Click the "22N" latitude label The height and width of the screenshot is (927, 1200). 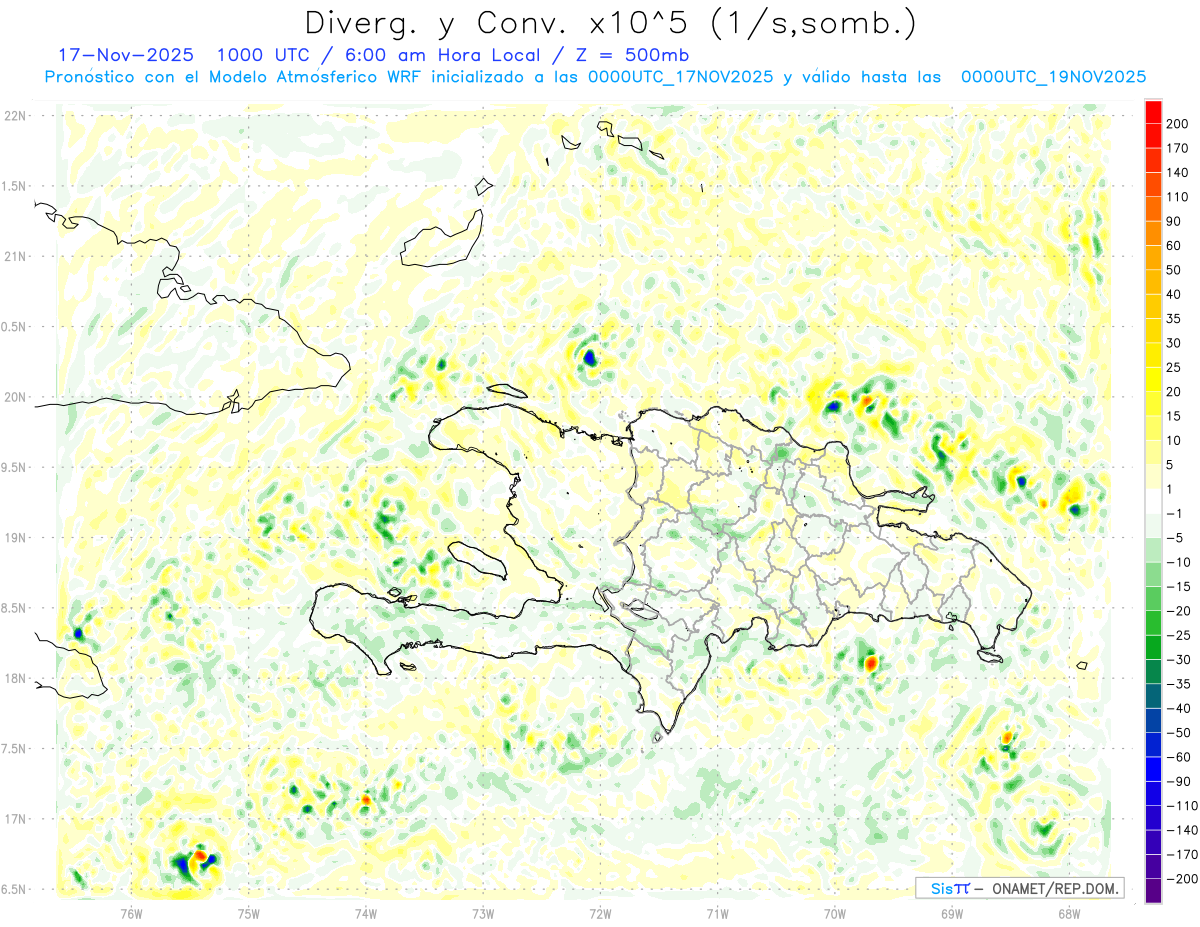coord(15,116)
